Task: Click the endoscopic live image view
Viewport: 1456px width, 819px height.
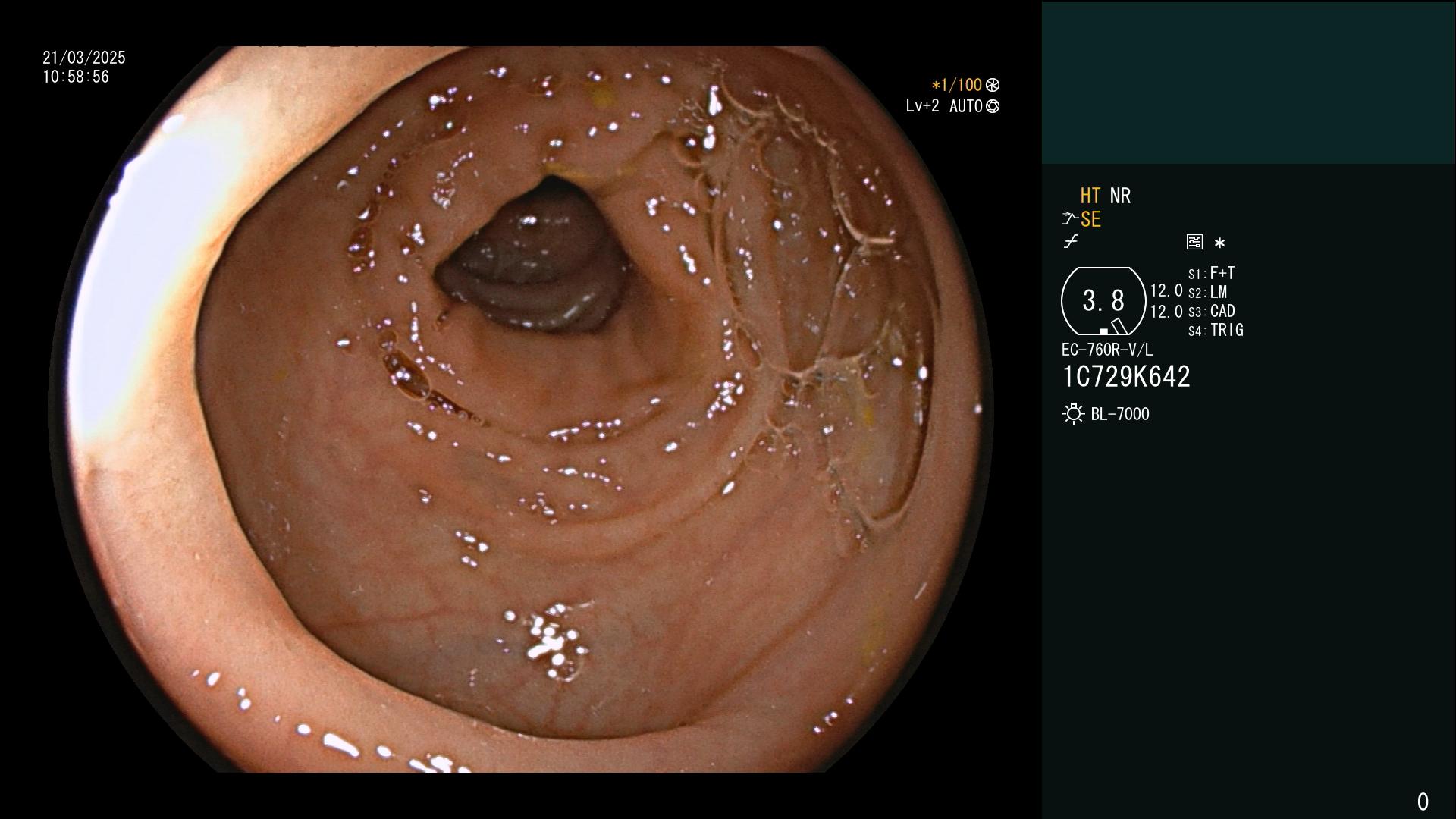Action: (521, 409)
